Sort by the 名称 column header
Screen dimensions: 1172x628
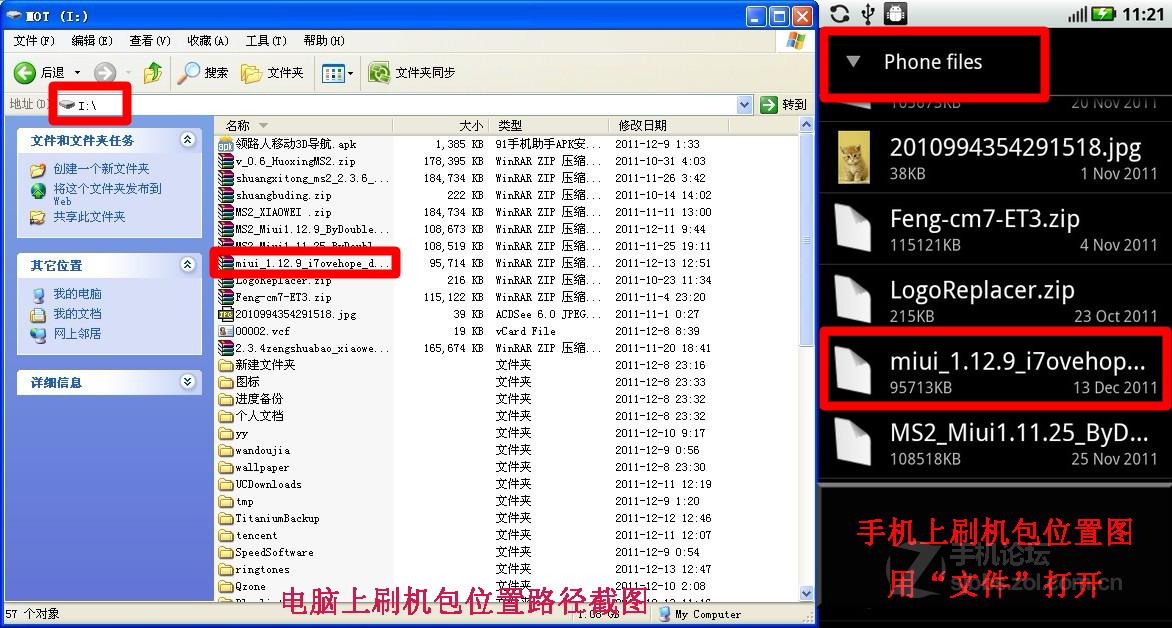(x=303, y=125)
